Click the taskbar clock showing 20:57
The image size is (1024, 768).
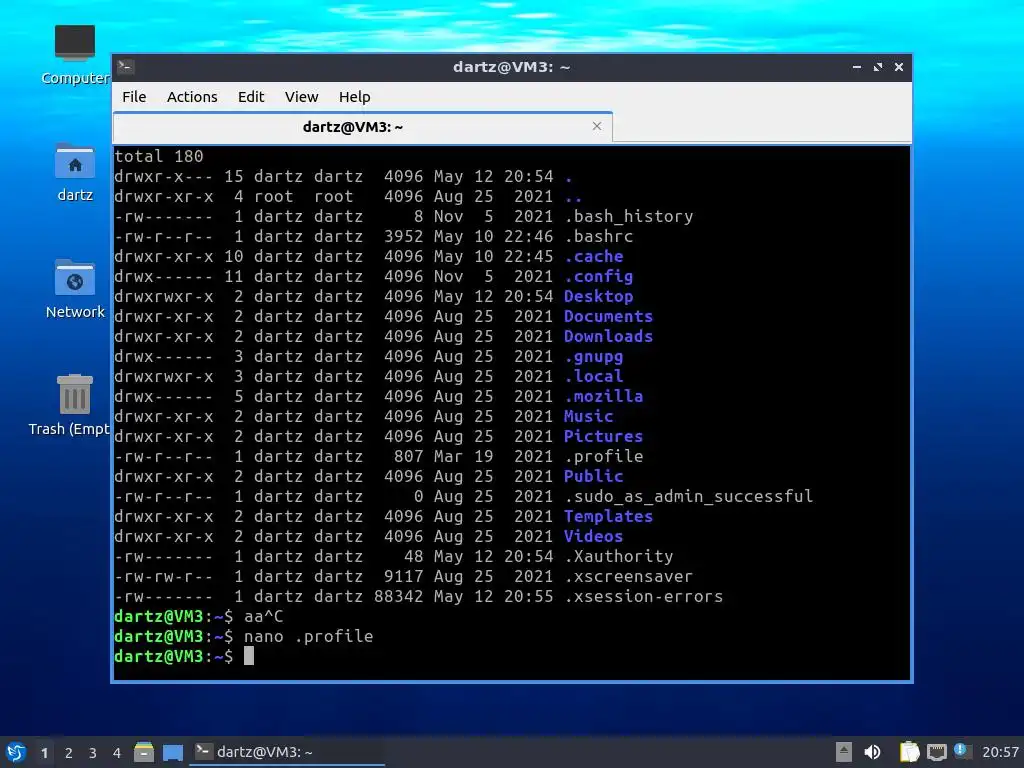tap(1000, 752)
